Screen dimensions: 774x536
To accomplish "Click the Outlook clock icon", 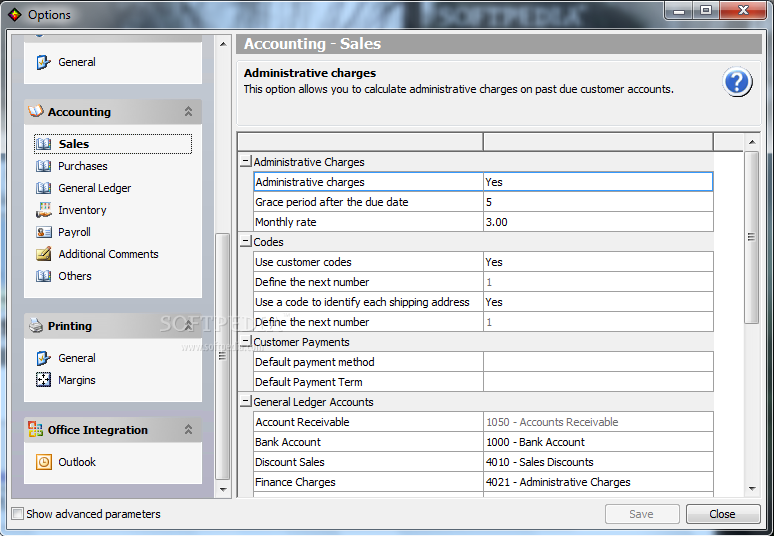I will (43, 462).
